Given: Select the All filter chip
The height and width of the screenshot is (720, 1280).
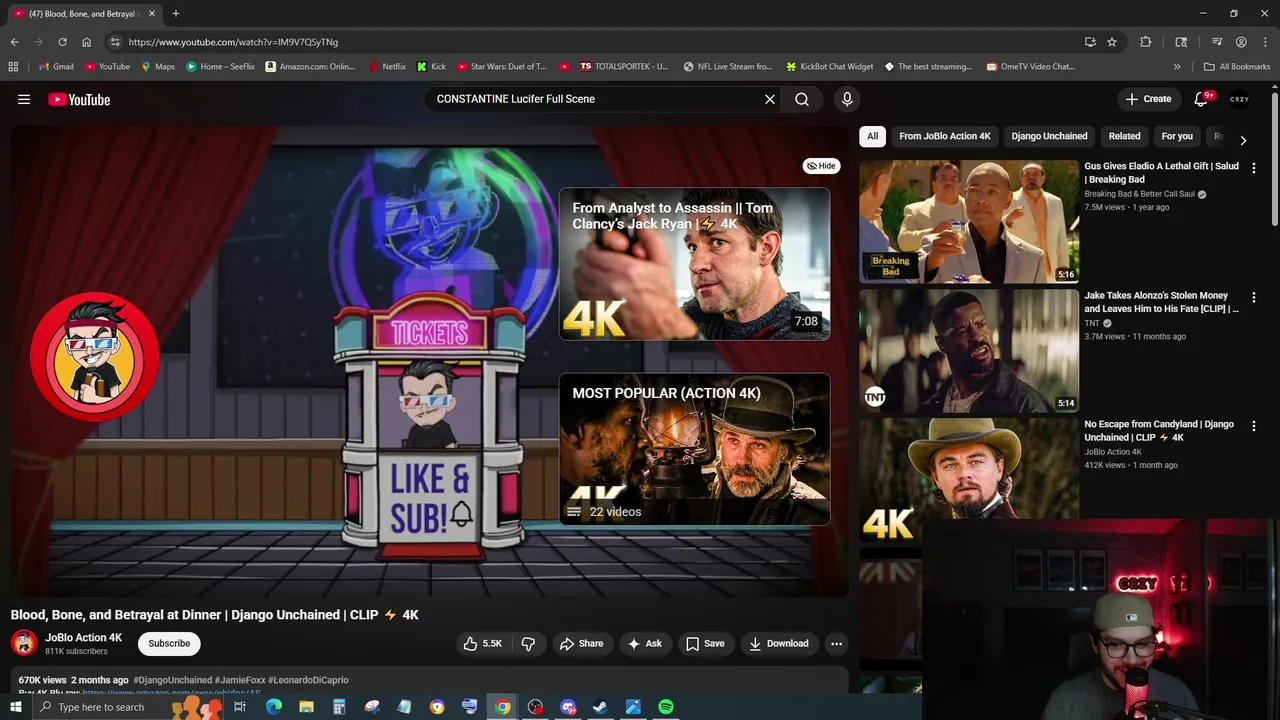Looking at the screenshot, I should pyautogui.click(x=872, y=136).
